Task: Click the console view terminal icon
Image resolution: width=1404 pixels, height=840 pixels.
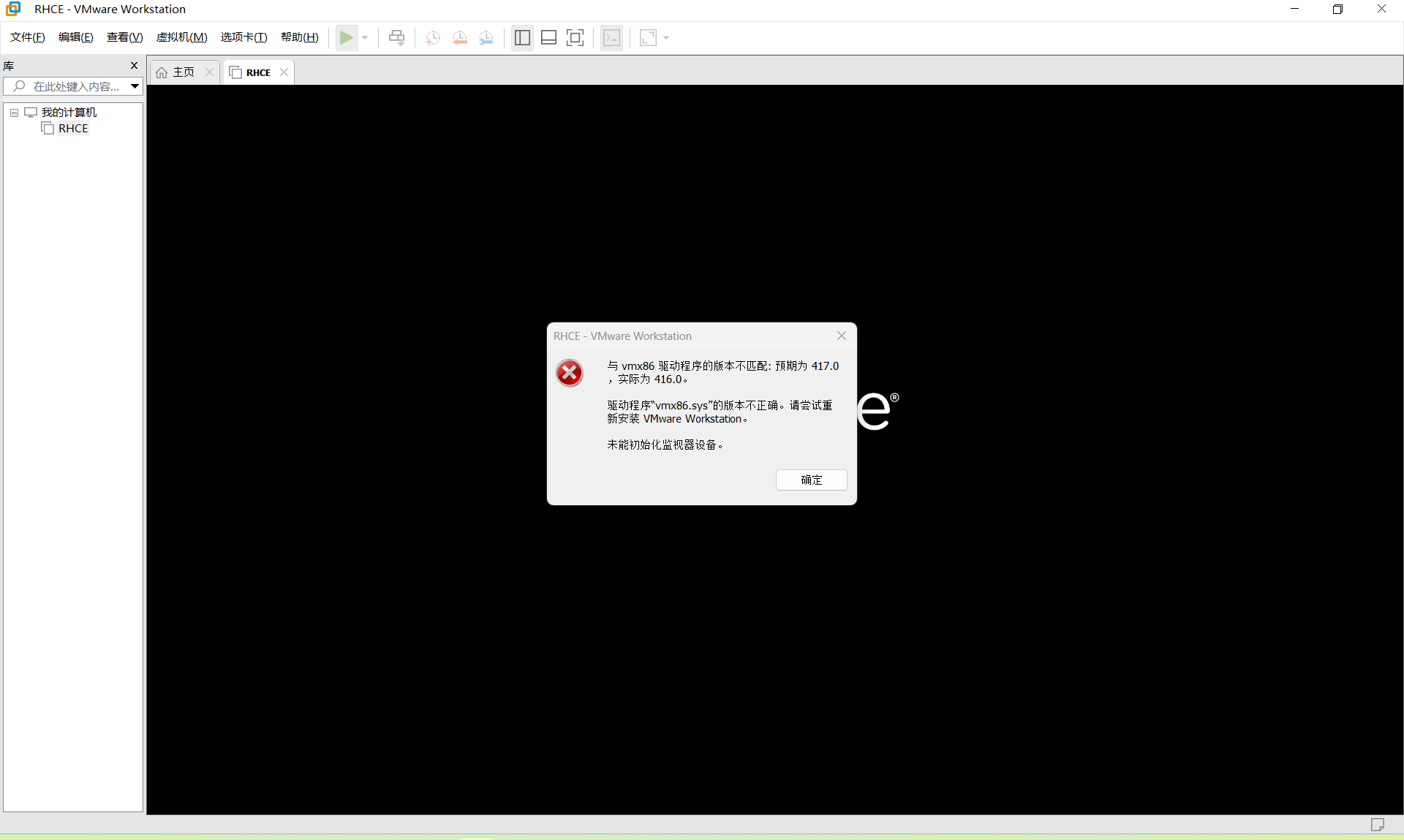Action: pyautogui.click(x=611, y=37)
